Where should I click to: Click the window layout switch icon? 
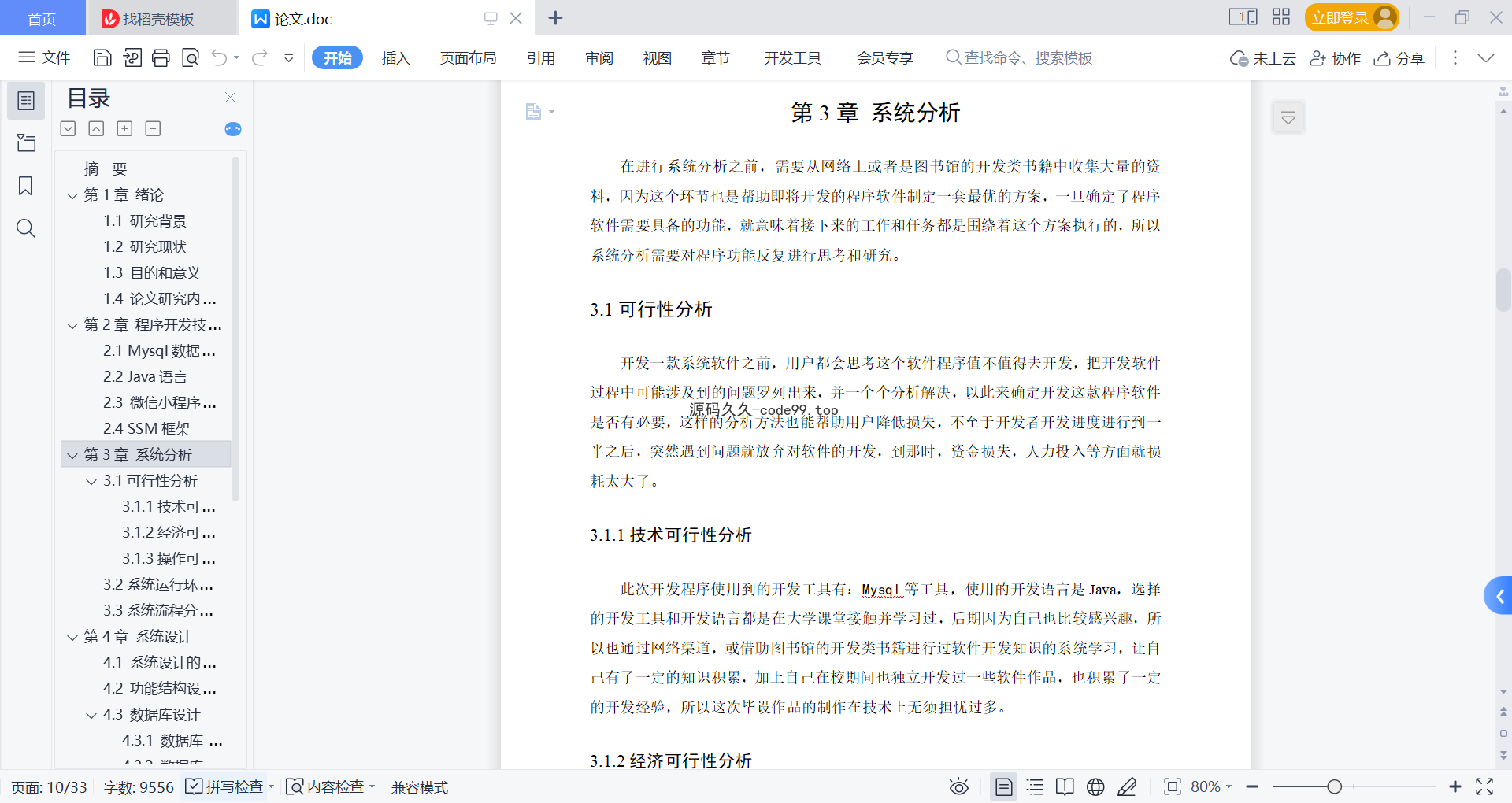click(1243, 17)
